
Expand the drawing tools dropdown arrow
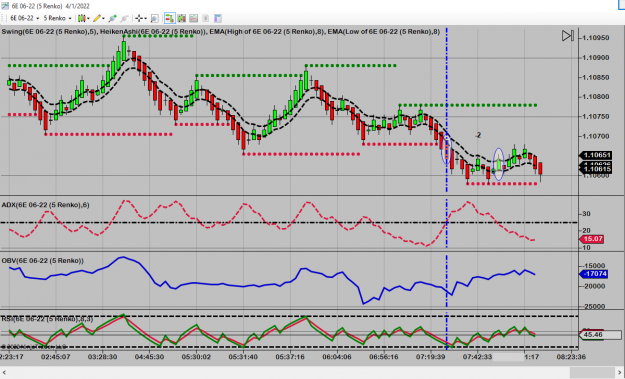(103, 18)
